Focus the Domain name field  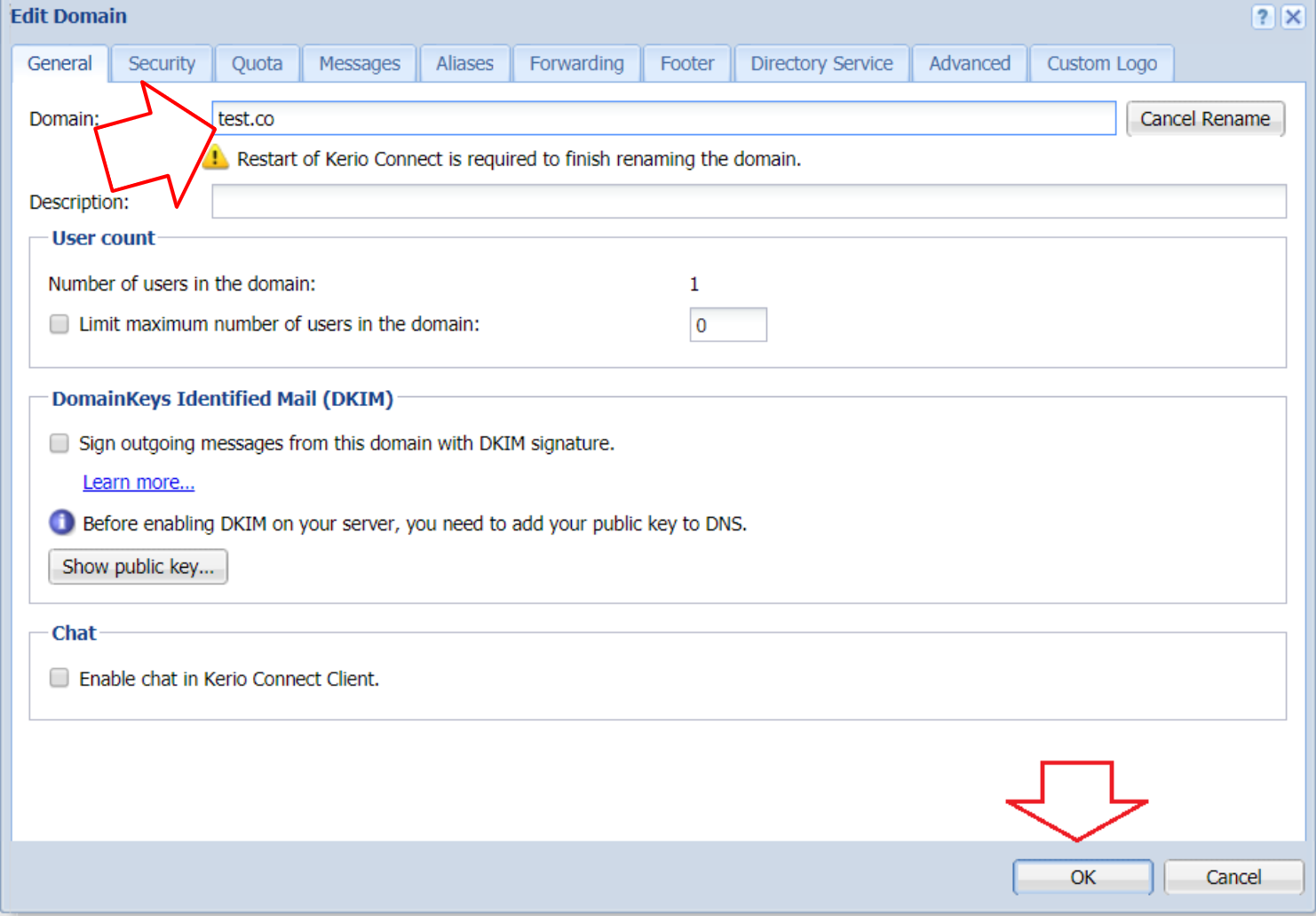[663, 118]
